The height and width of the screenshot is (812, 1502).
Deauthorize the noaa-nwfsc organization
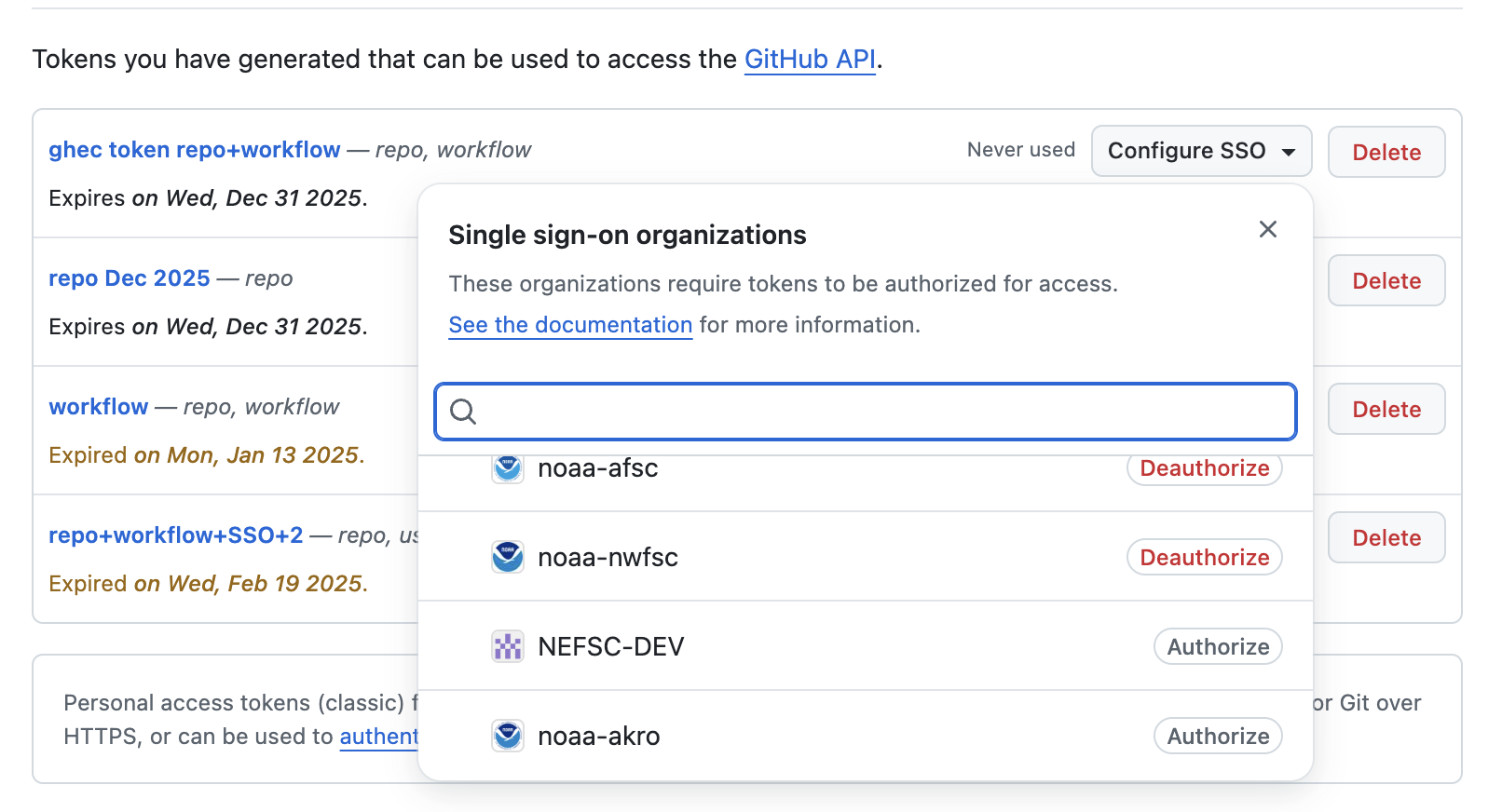point(1205,557)
